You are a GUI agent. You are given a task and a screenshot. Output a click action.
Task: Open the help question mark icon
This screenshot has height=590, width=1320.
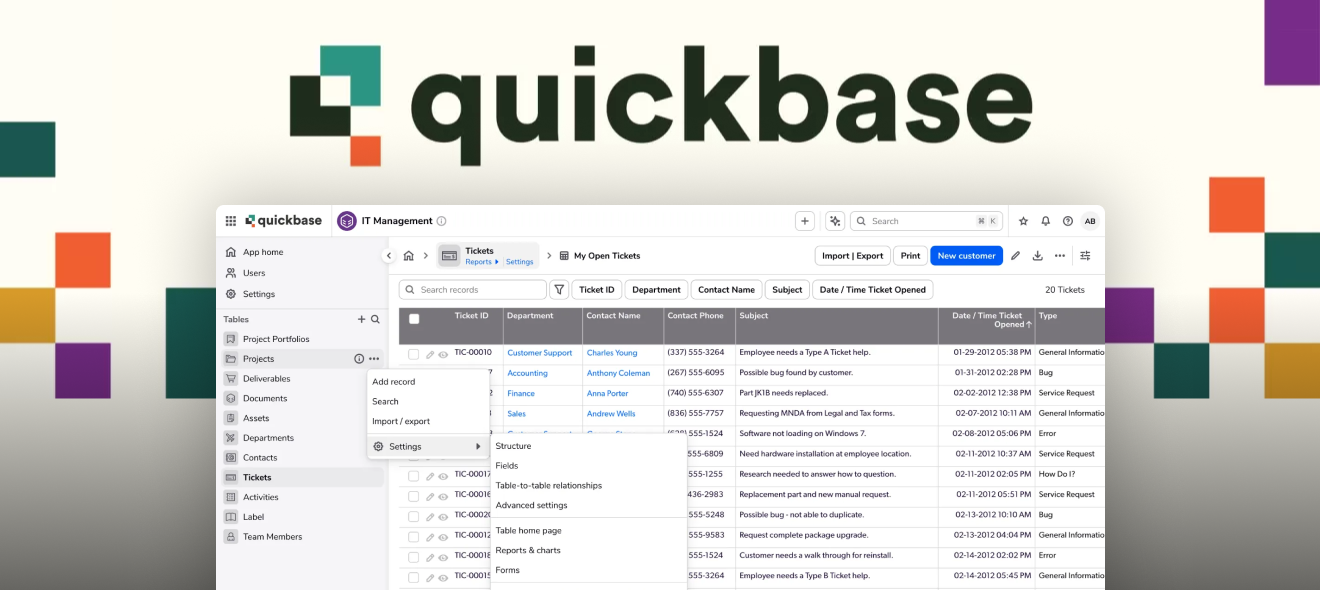(1068, 221)
